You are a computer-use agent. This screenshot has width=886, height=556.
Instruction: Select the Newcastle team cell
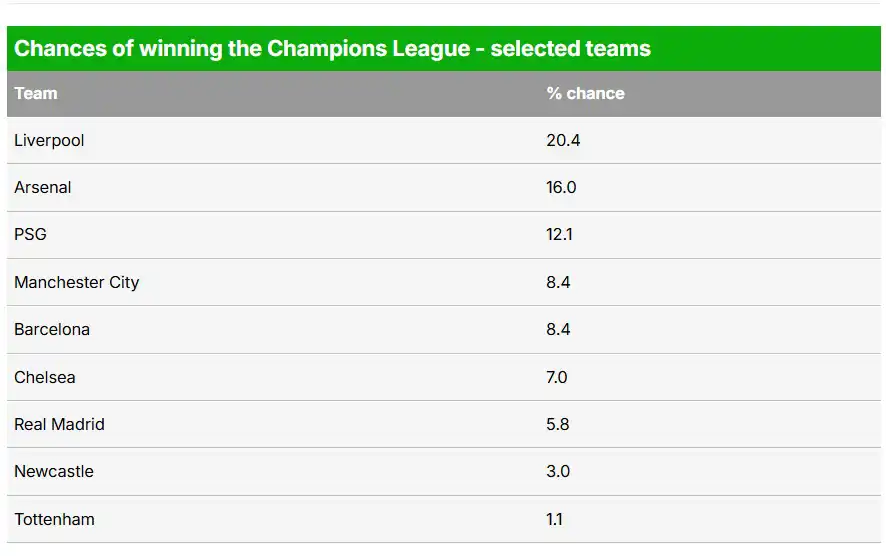[x=54, y=471]
